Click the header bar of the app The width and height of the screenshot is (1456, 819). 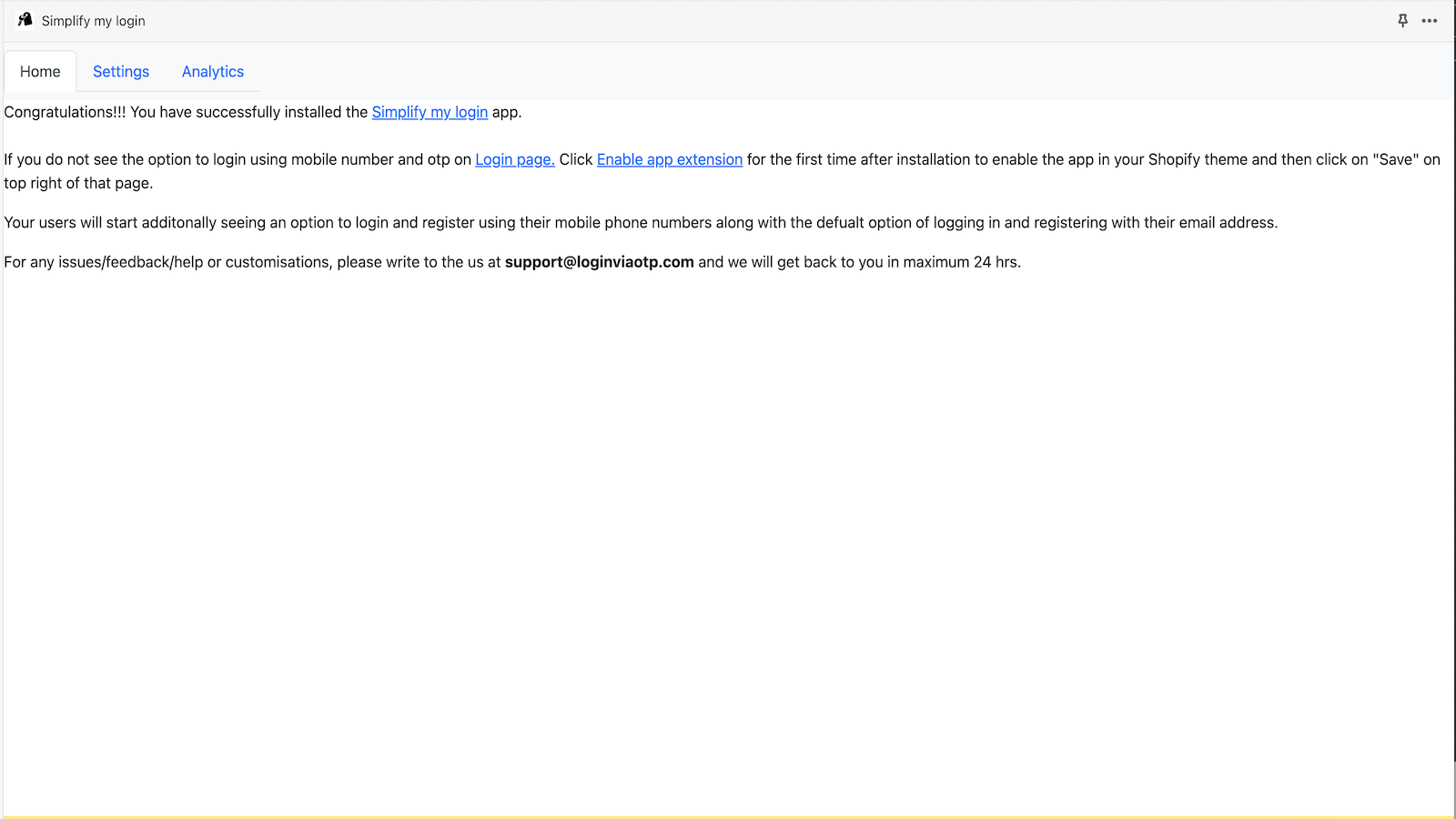click(728, 20)
